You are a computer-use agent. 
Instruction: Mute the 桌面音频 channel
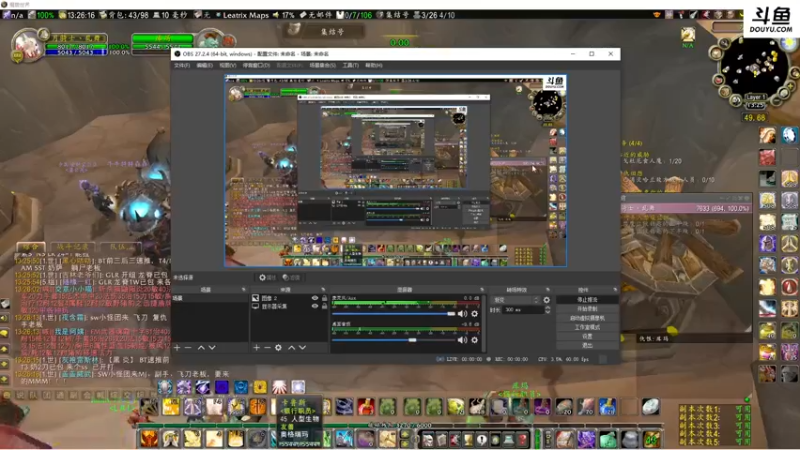pyautogui.click(x=462, y=340)
